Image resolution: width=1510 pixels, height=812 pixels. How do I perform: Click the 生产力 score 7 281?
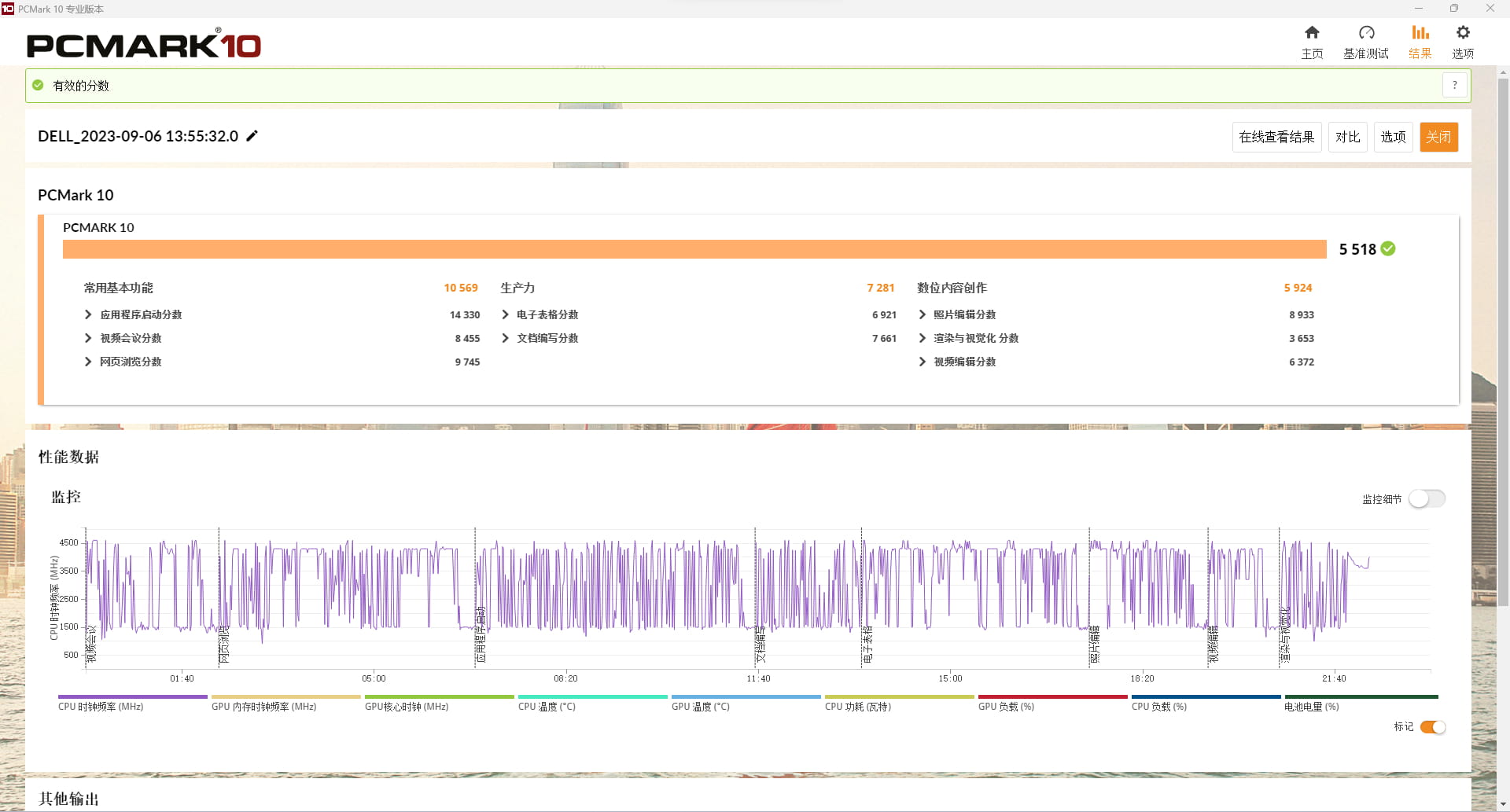[x=880, y=288]
